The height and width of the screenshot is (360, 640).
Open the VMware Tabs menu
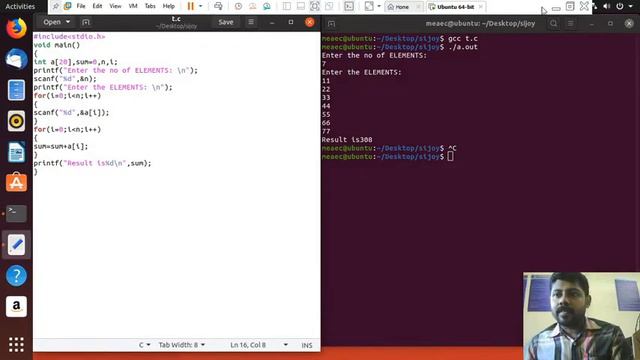coord(150,6)
